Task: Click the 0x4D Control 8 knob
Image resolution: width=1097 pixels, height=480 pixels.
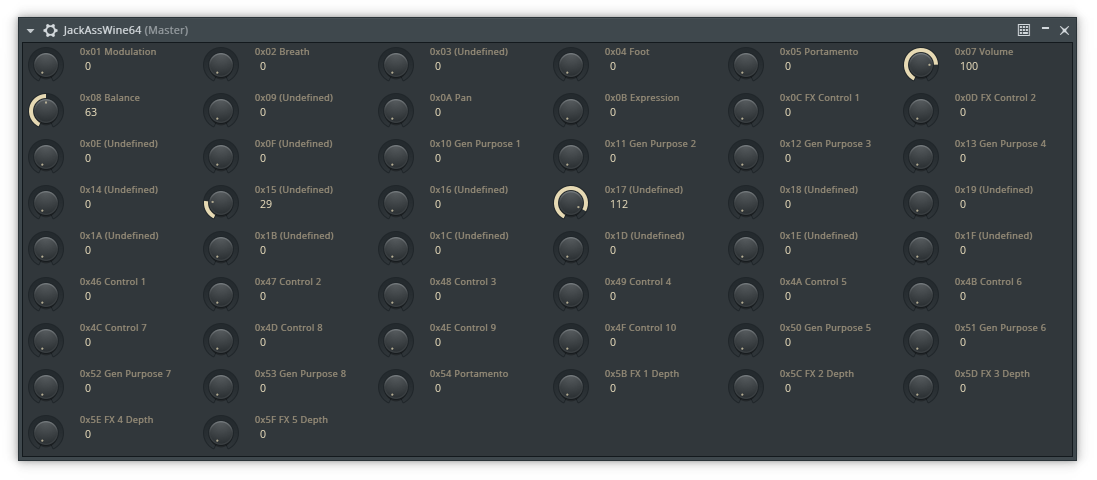Action: (220, 341)
